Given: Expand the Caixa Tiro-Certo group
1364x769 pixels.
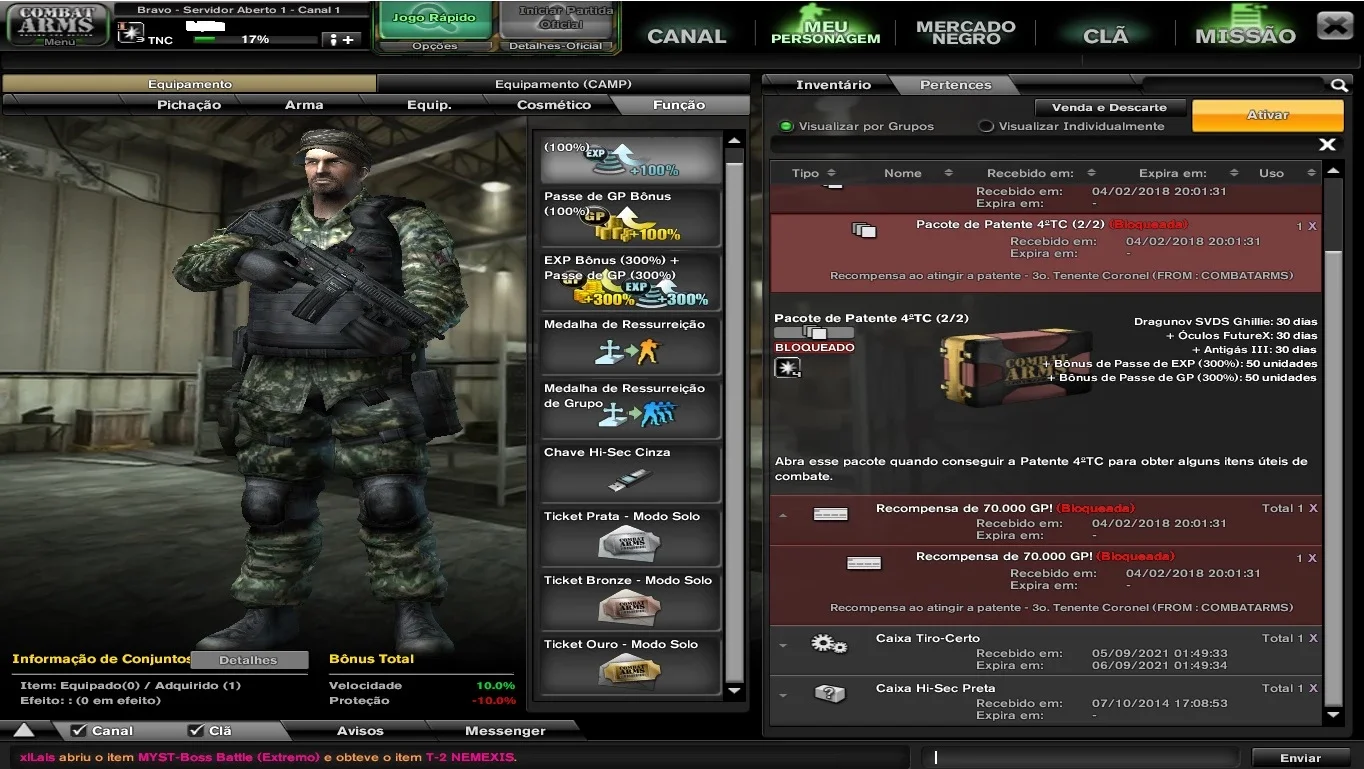Looking at the screenshot, I should point(783,646).
